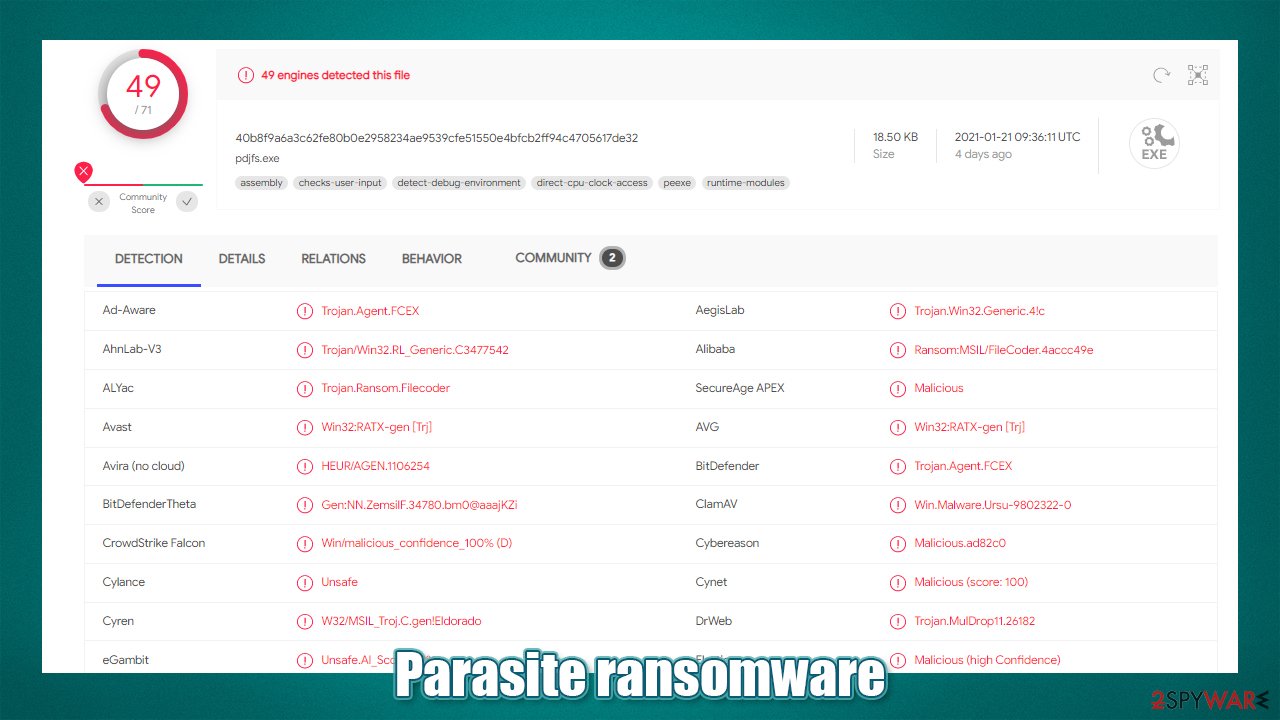Click the direct-cpu-clock-access tag
This screenshot has width=1280, height=720.
coord(592,183)
